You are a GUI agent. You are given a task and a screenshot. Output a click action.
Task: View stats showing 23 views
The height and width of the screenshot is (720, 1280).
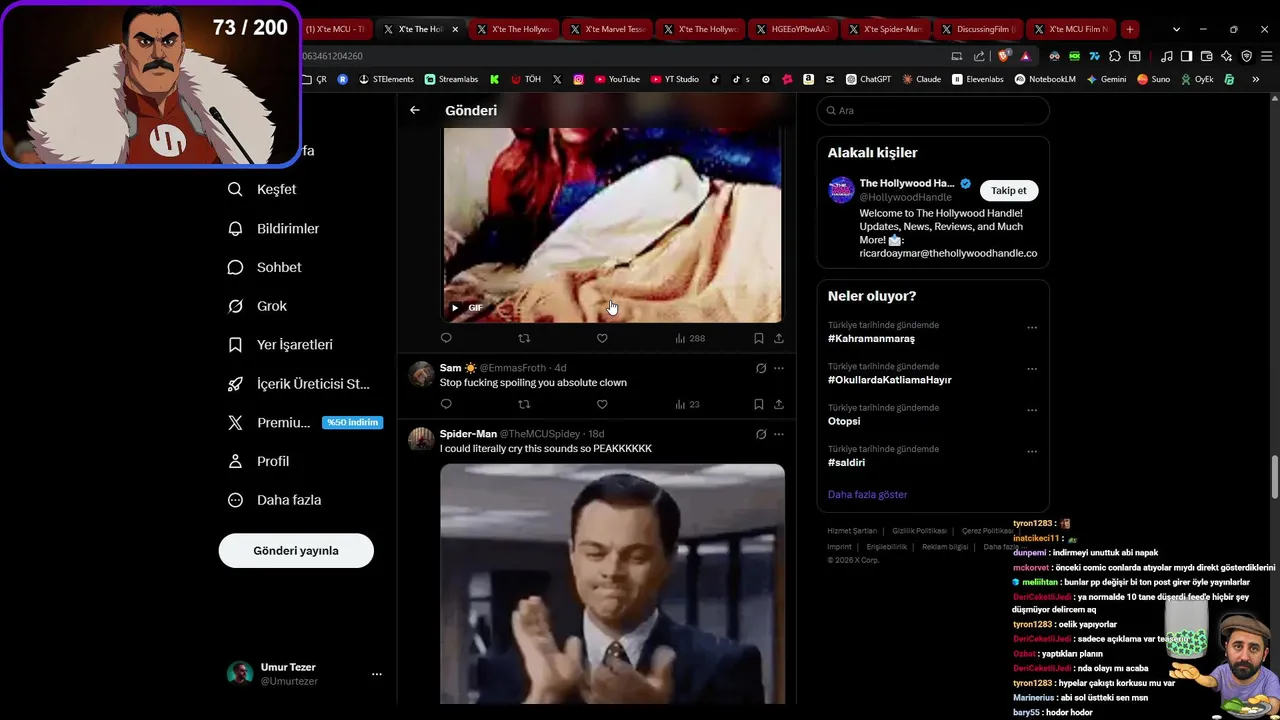pos(688,404)
